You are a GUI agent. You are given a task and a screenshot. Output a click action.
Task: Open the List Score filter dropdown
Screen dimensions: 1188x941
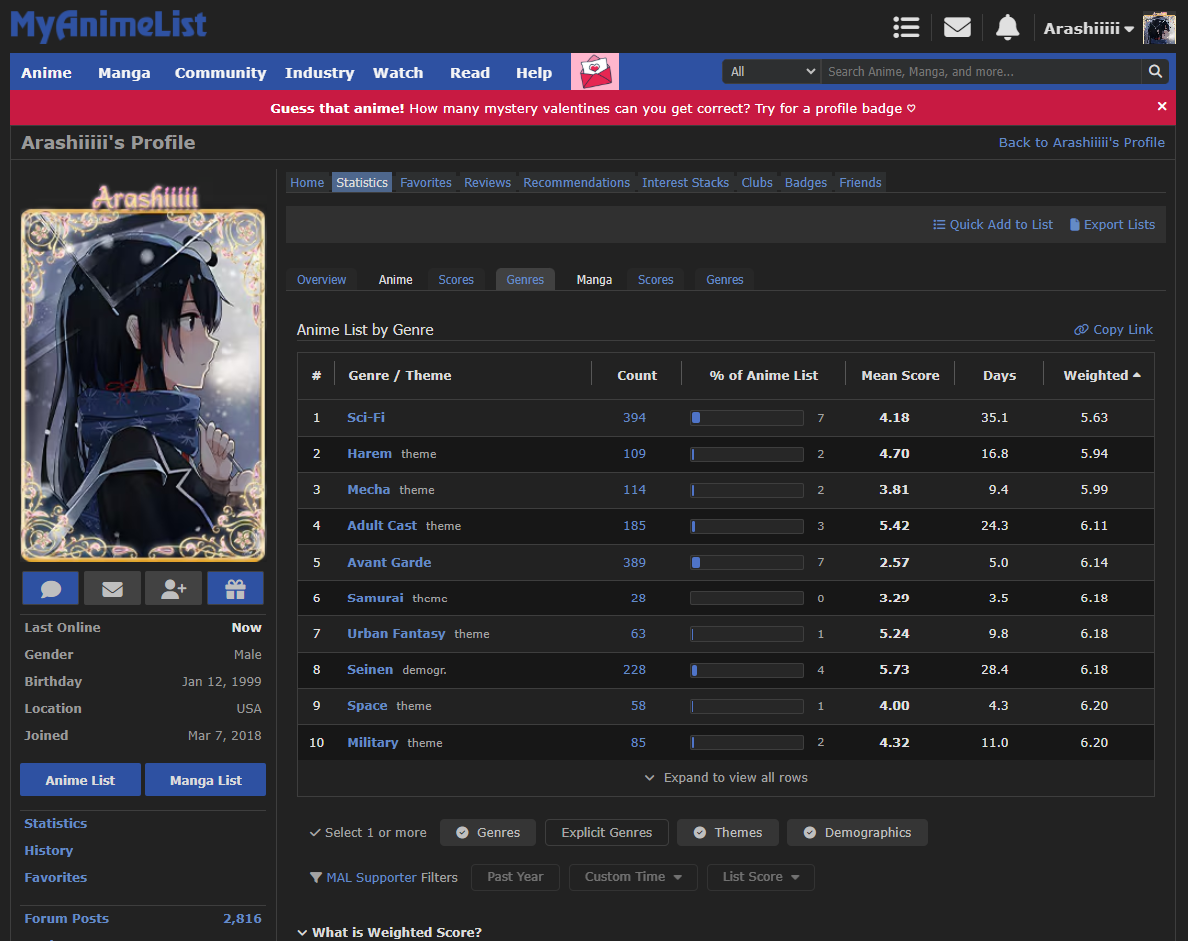pyautogui.click(x=760, y=877)
